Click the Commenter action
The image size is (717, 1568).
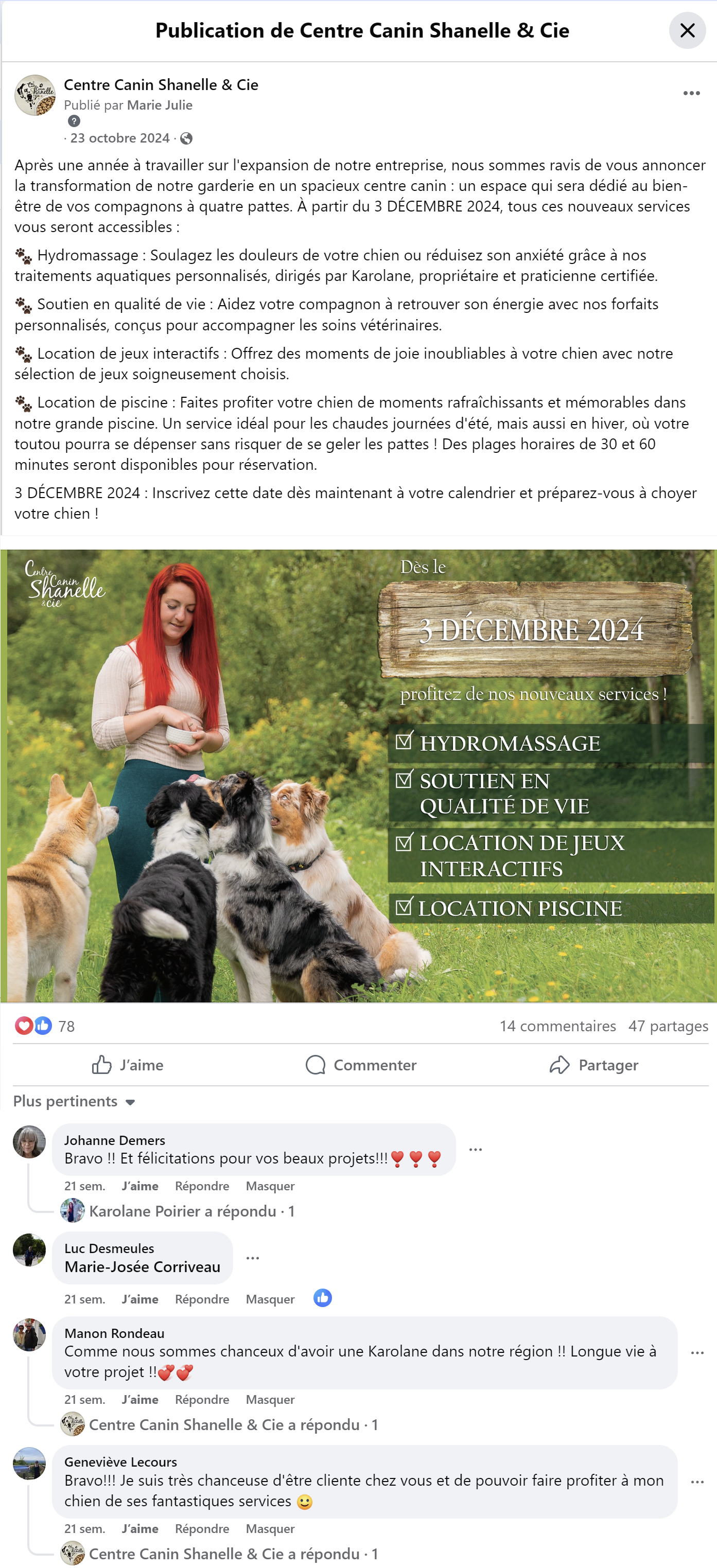[361, 1065]
